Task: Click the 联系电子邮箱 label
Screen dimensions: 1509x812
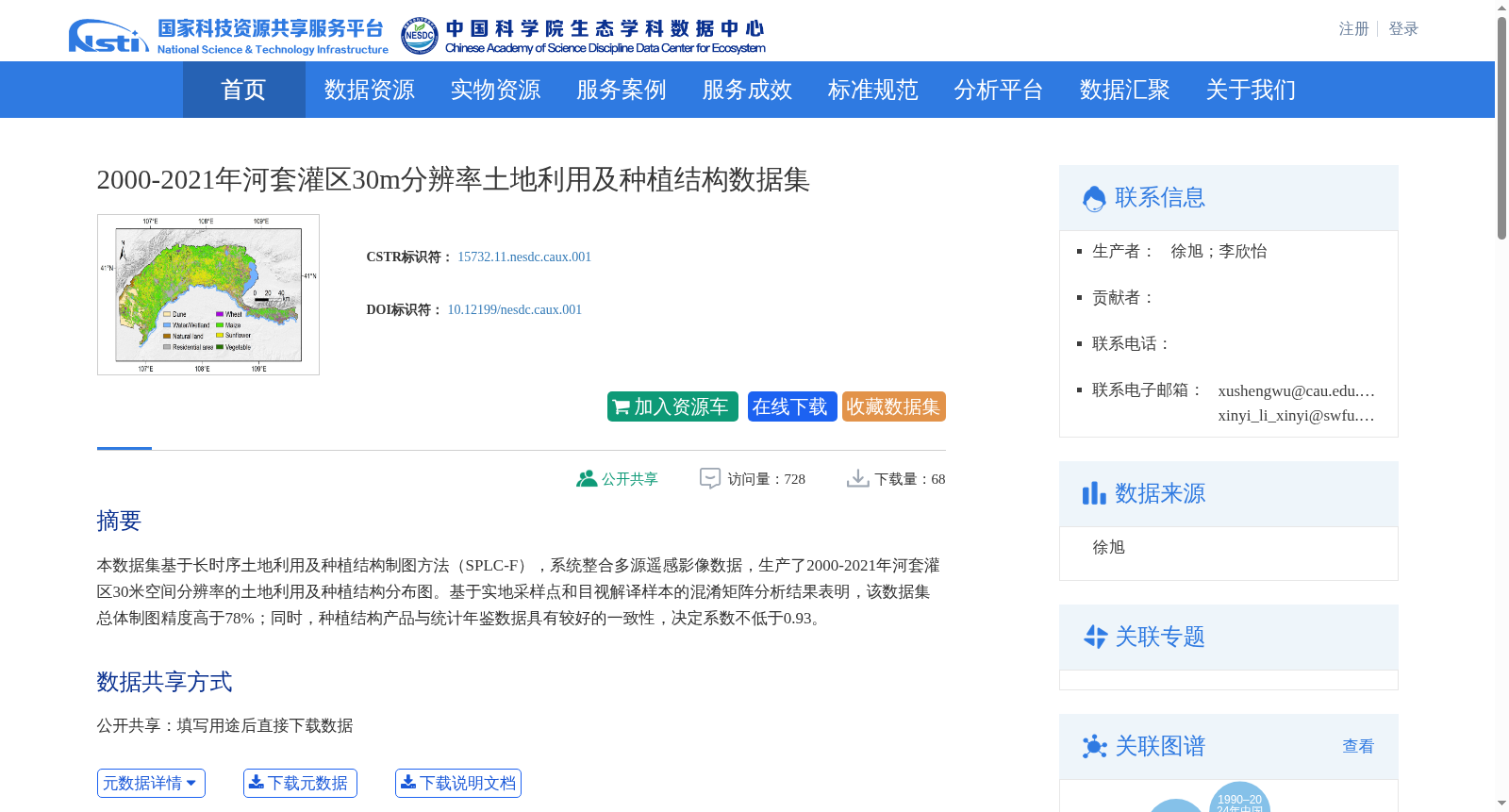Action: click(x=1147, y=390)
